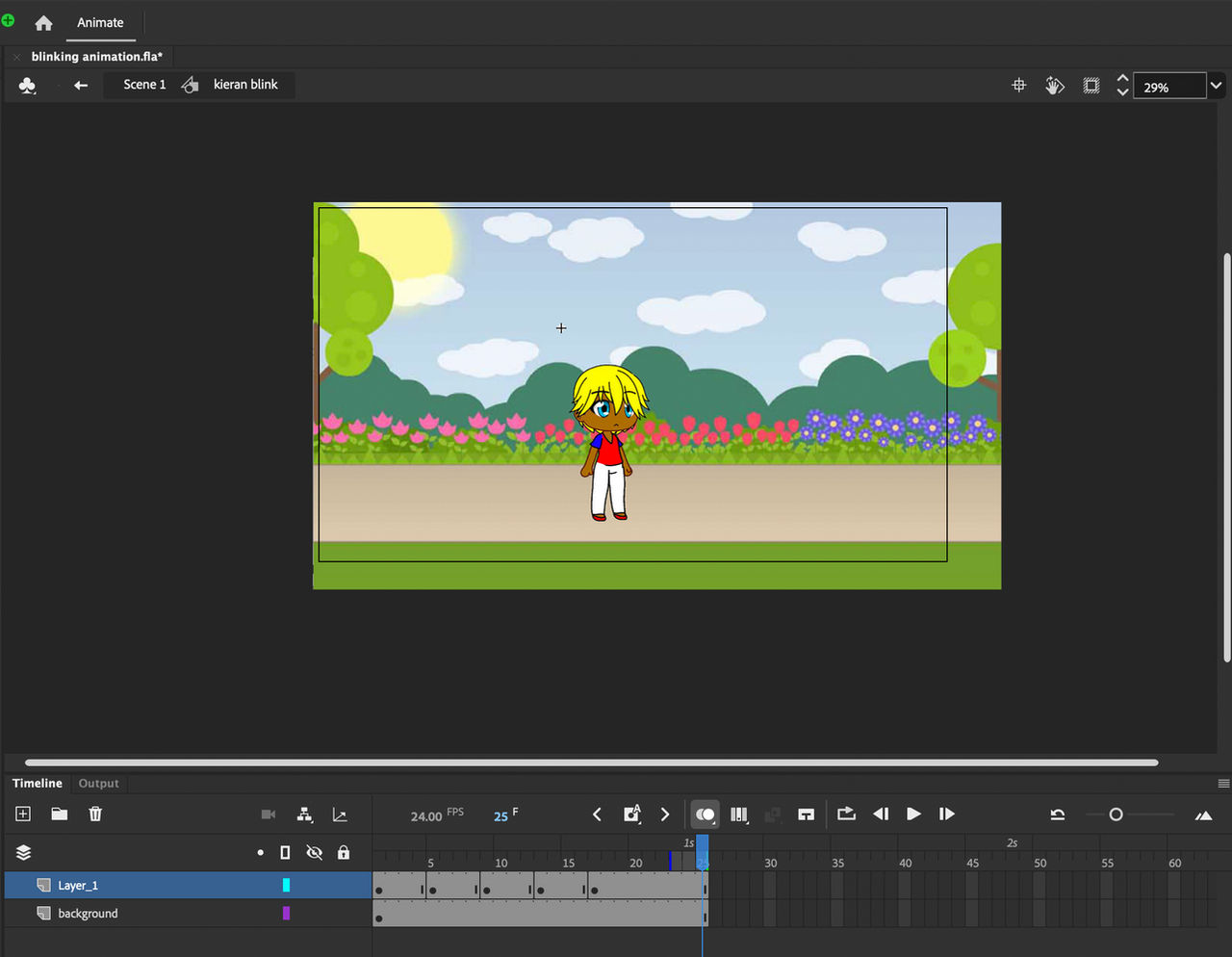Image resolution: width=1232 pixels, height=957 pixels.
Task: Open the Animate workspace tab
Action: (x=100, y=22)
